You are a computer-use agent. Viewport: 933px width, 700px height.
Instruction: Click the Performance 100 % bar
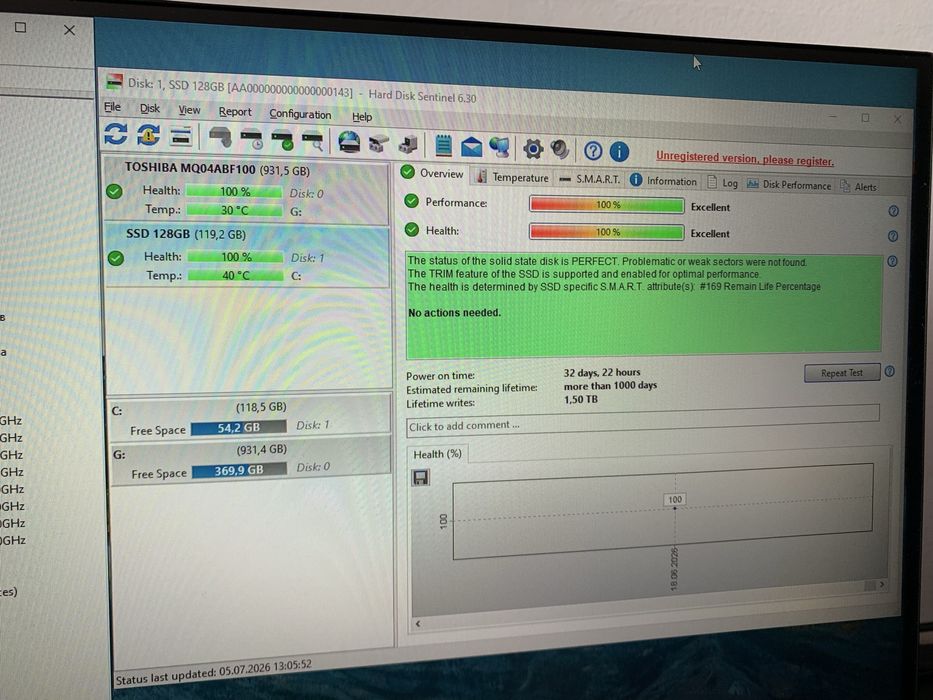pos(606,205)
